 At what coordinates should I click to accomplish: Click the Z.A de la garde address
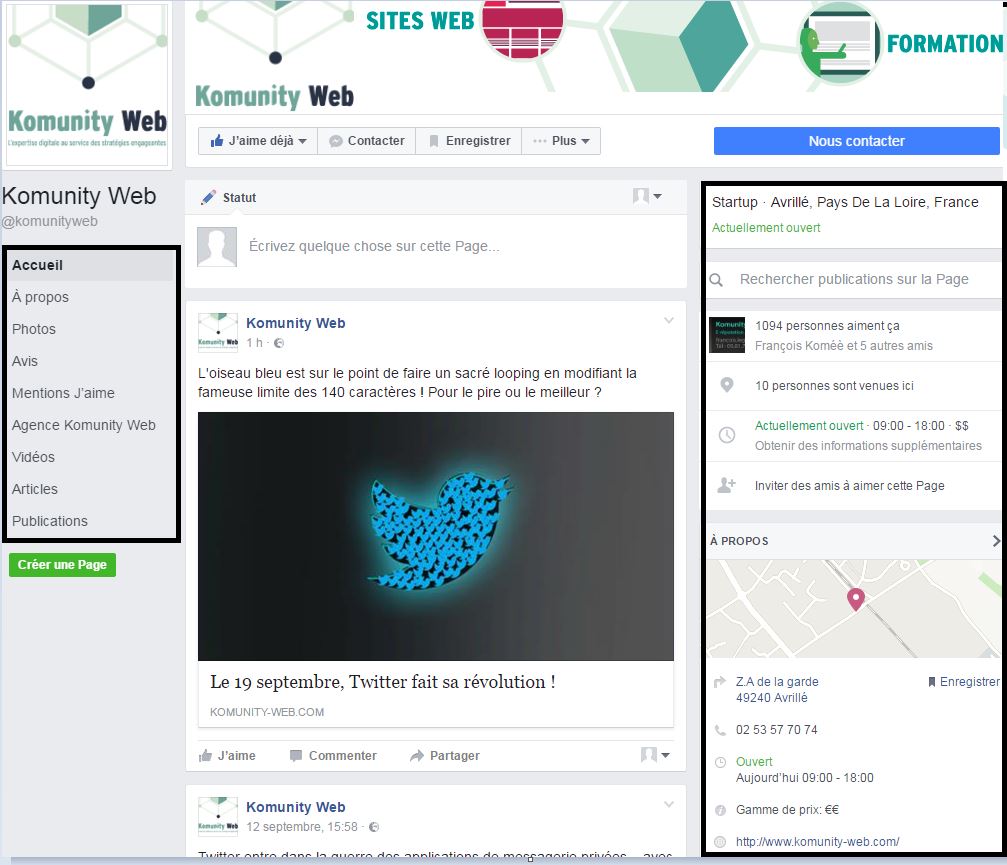tap(777, 690)
